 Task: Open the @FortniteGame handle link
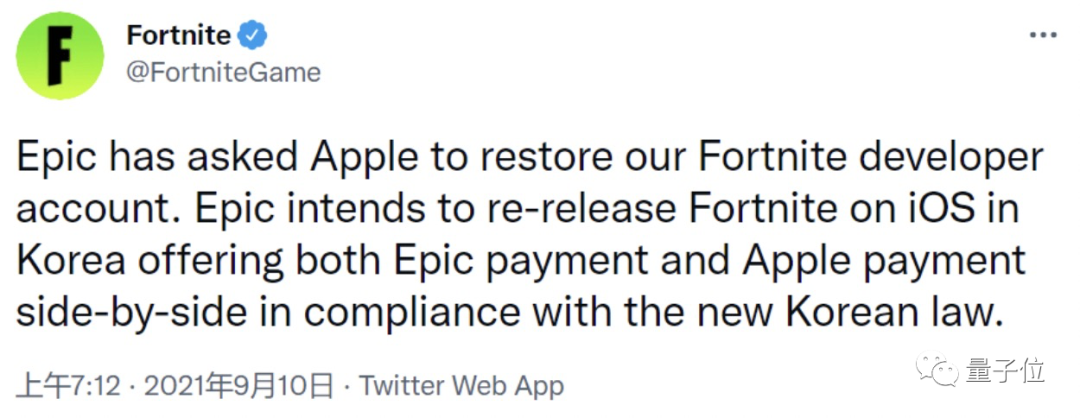tap(223, 72)
